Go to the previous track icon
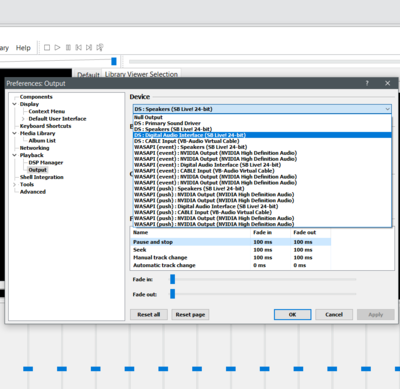400x389 pixels. 79,48
